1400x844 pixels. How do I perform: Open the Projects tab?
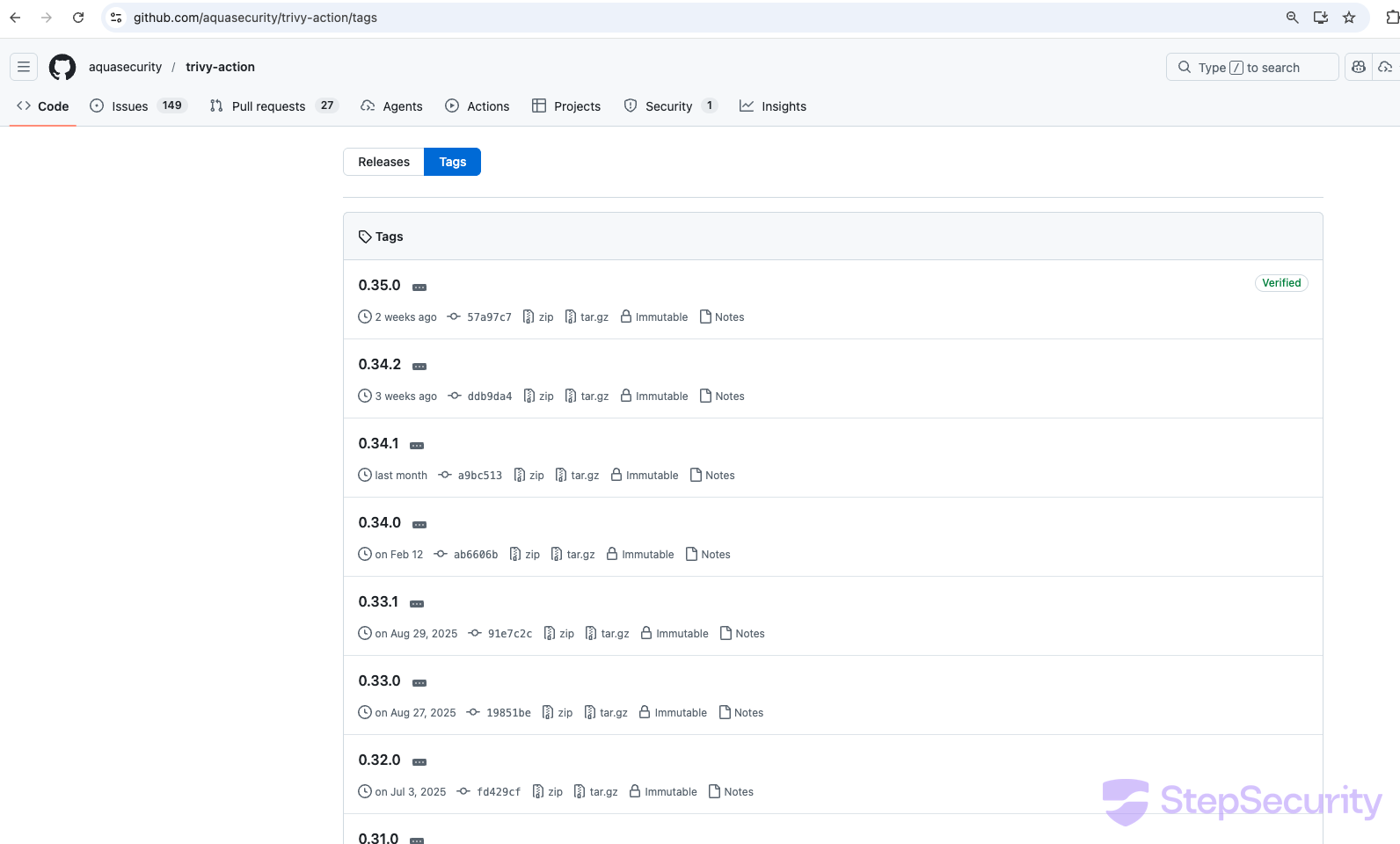(567, 106)
